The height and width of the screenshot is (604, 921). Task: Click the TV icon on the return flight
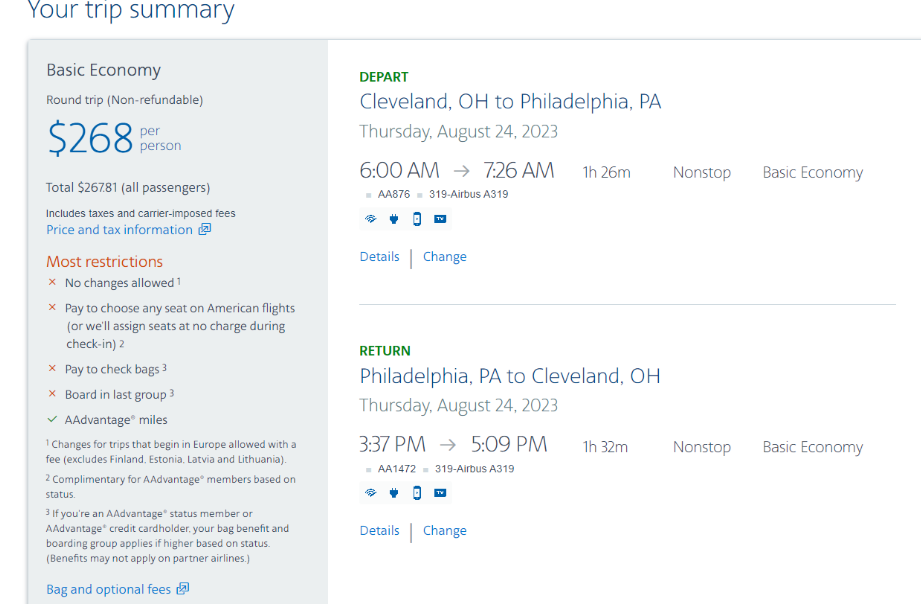[440, 493]
